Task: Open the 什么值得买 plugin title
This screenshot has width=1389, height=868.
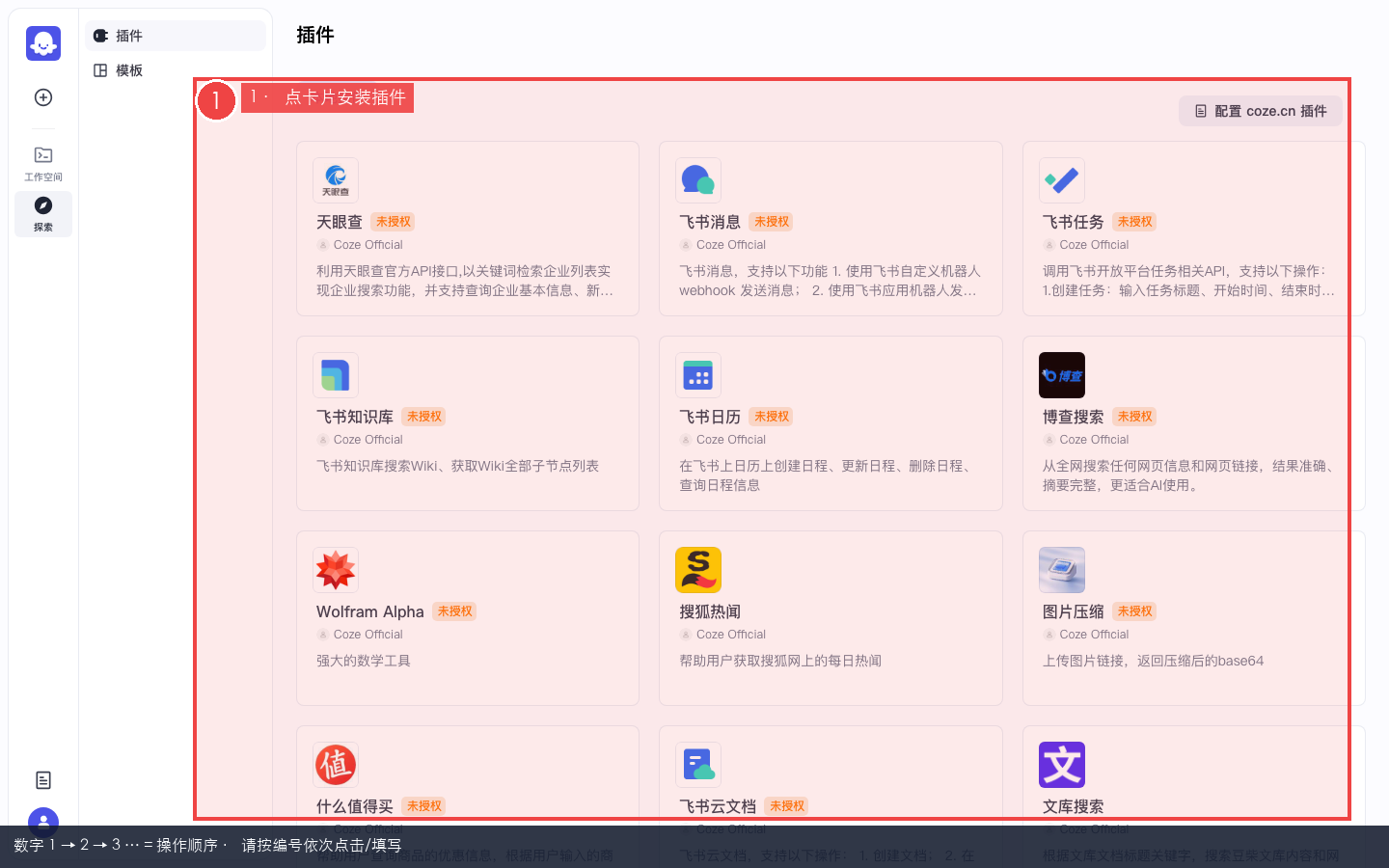Action: 355,806
